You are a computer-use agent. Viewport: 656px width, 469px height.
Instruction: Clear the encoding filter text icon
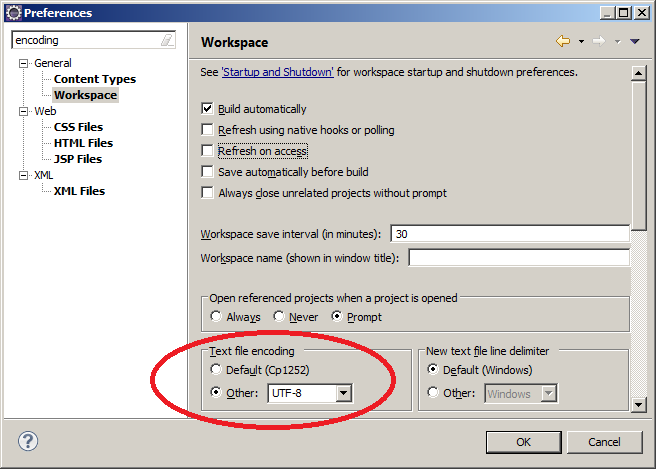pyautogui.click(x=167, y=41)
